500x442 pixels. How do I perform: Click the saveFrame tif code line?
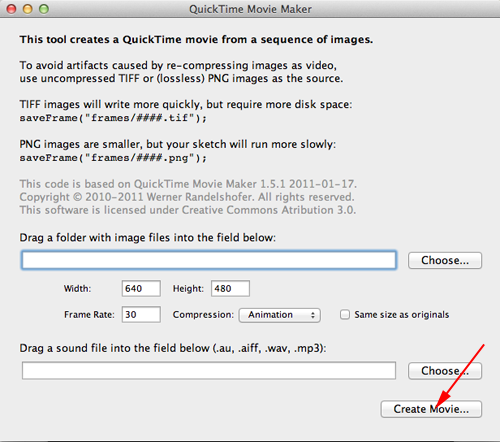(x=113, y=118)
